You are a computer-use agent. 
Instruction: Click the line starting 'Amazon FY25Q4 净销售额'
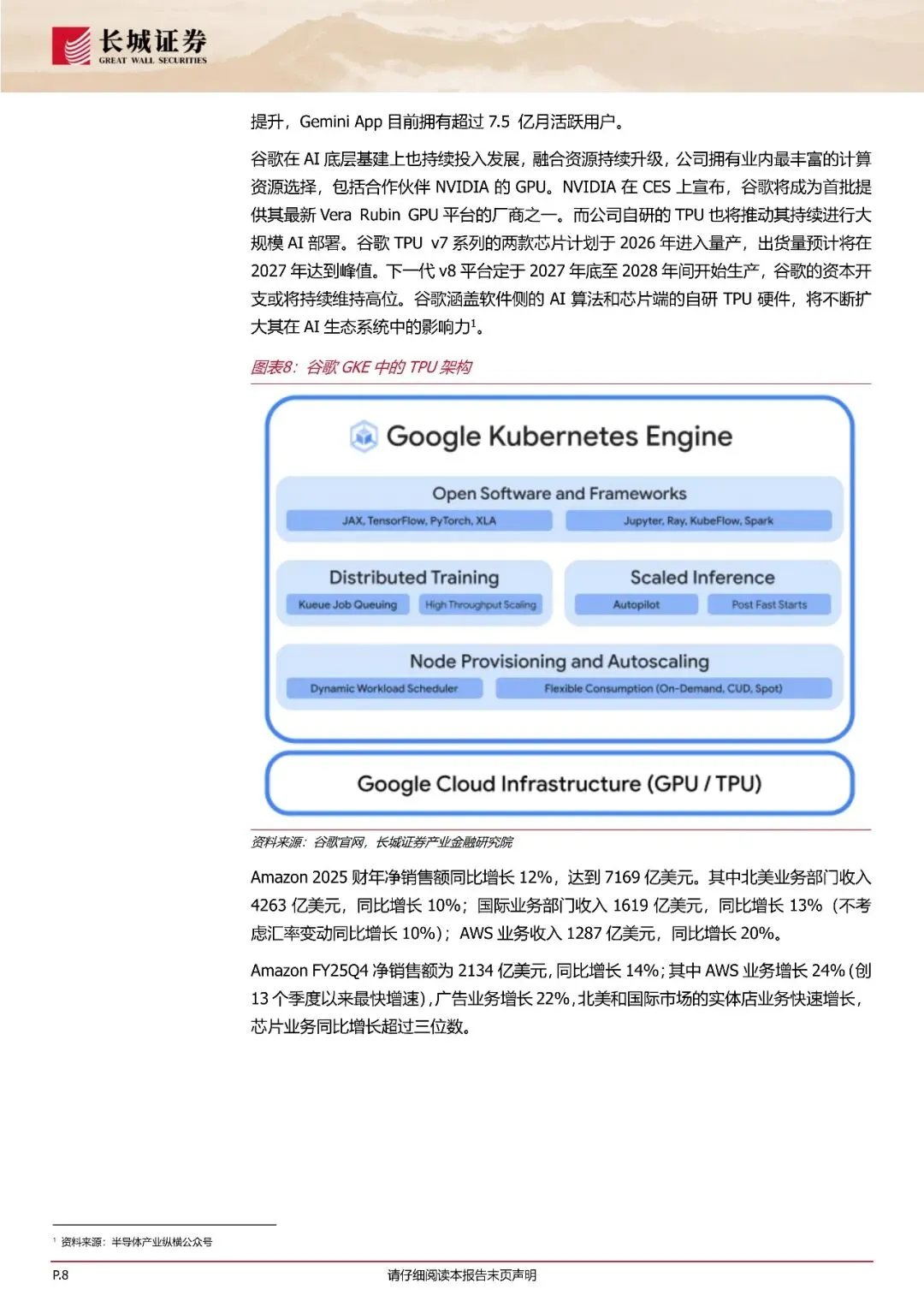pyautogui.click(x=561, y=971)
